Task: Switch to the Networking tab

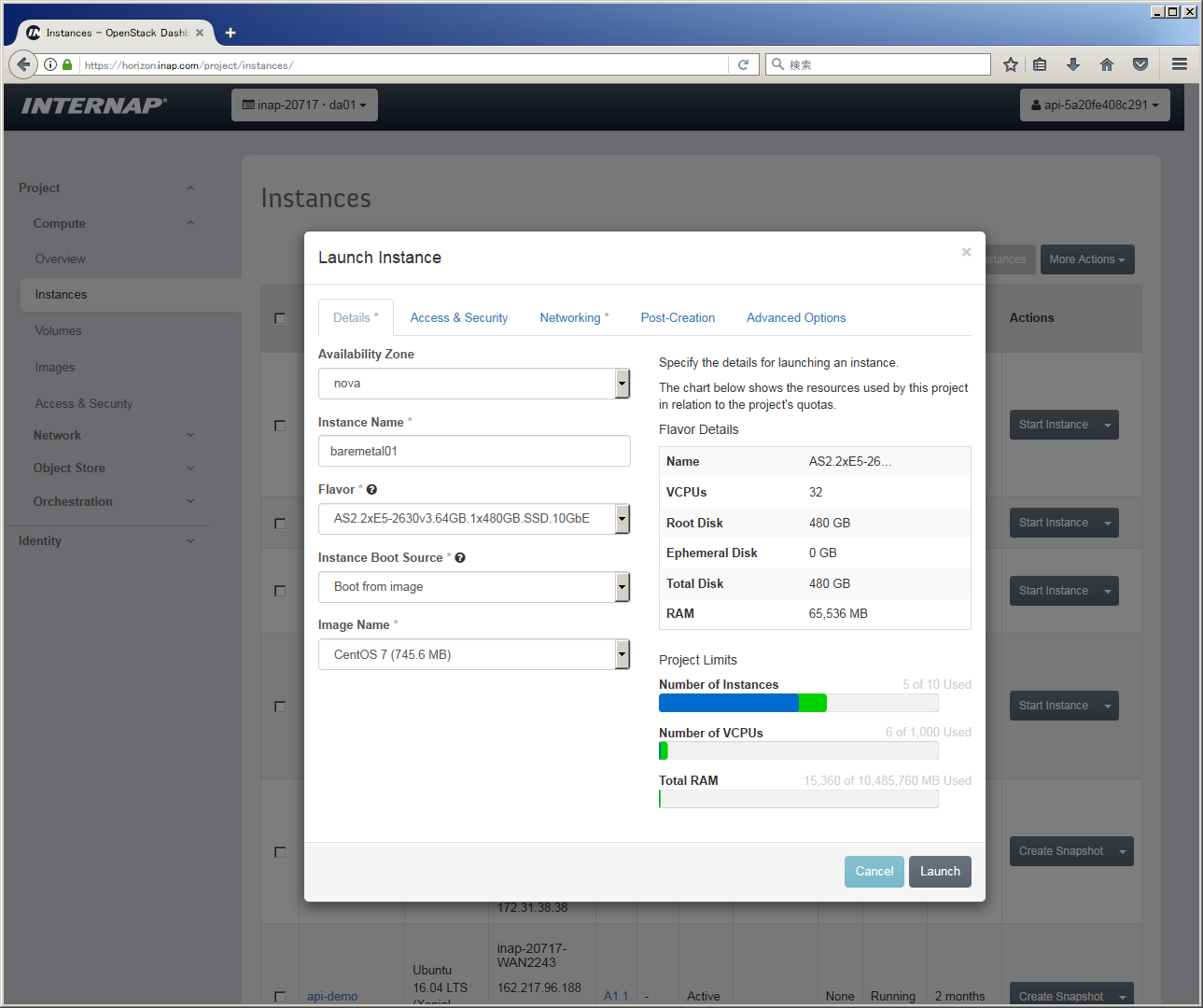Action: pyautogui.click(x=574, y=317)
